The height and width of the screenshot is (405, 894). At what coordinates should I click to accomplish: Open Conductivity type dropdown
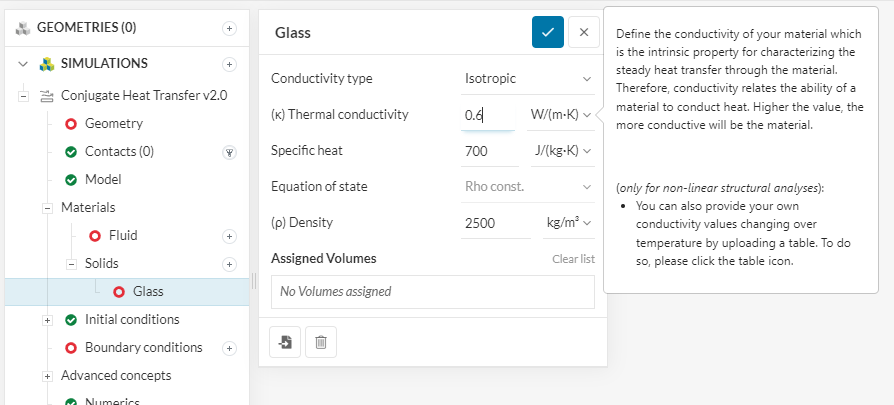point(528,78)
